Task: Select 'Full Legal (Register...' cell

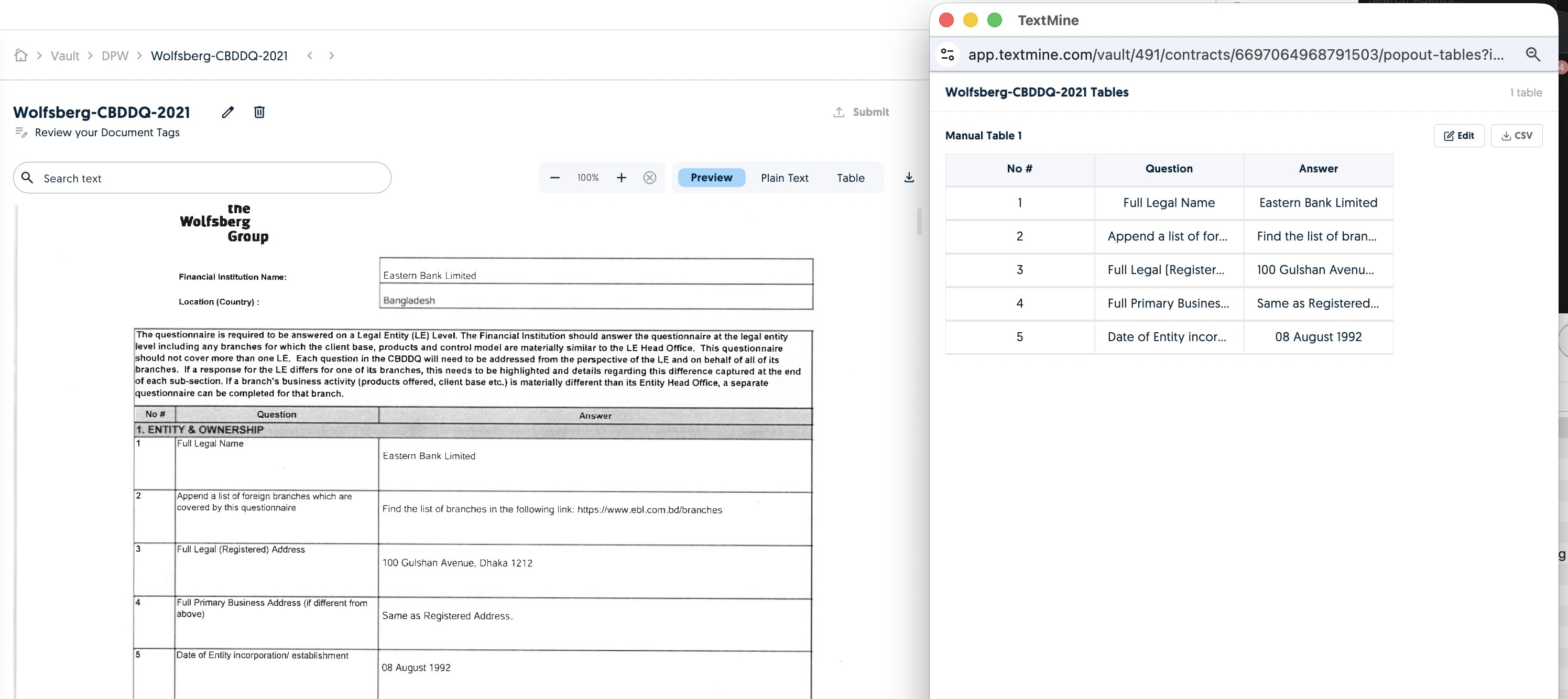Action: (1169, 269)
